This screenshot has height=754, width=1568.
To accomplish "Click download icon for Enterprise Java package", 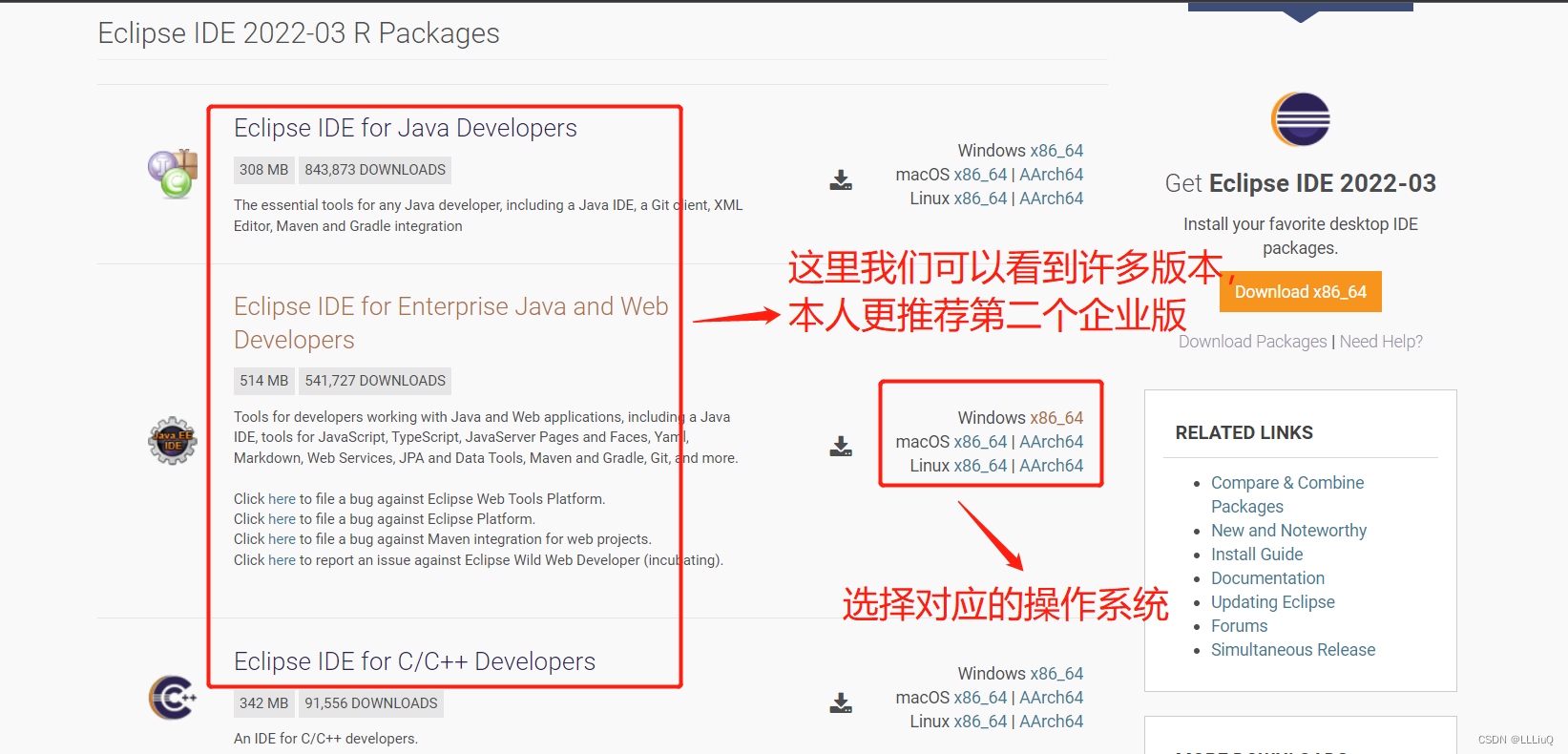I will point(841,446).
